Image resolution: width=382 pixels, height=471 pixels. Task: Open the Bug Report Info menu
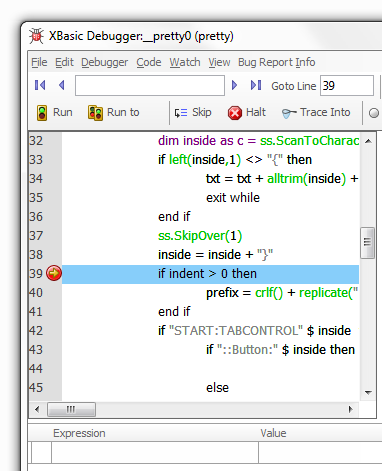coord(276,62)
